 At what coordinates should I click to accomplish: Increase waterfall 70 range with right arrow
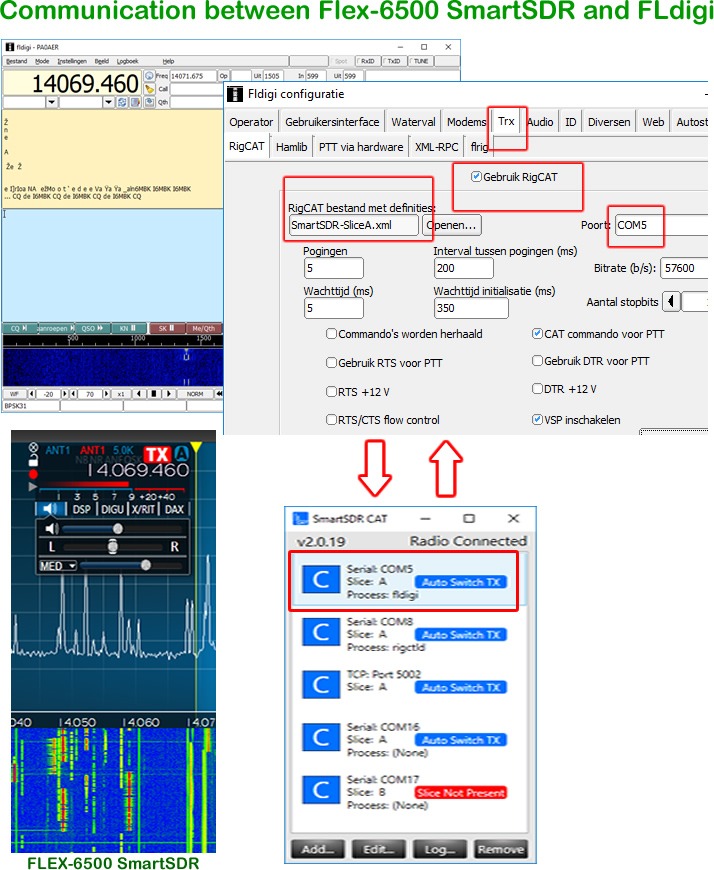point(106,394)
